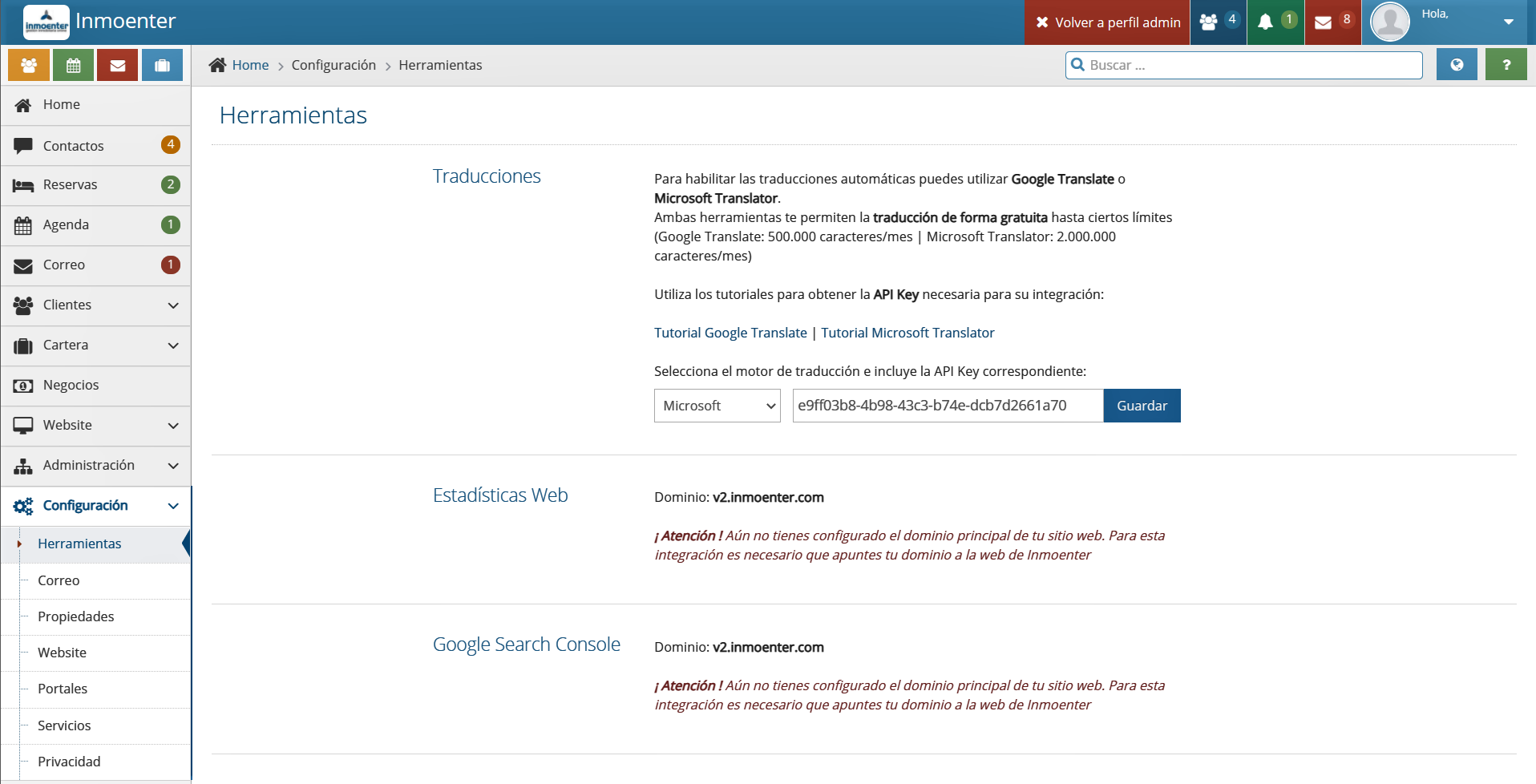The width and height of the screenshot is (1536, 784).
Task: Open Agenda in the sidebar
Action: click(96, 225)
